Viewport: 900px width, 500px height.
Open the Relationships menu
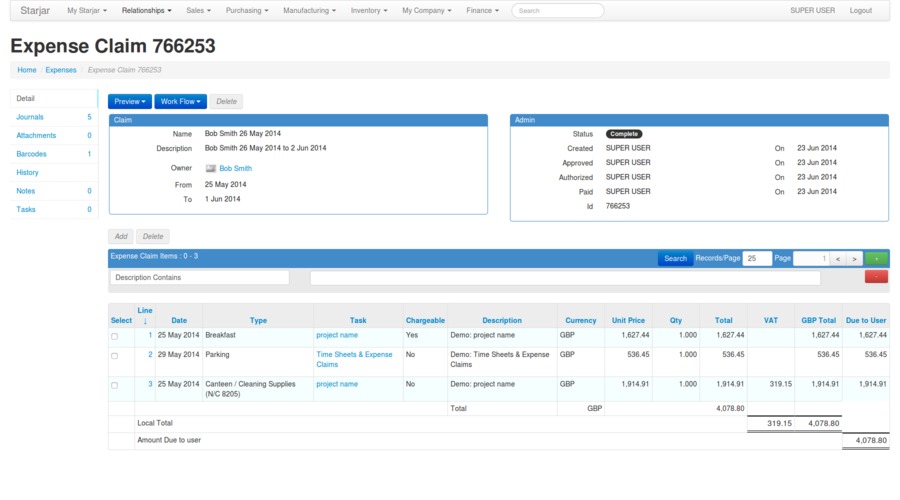(x=146, y=10)
